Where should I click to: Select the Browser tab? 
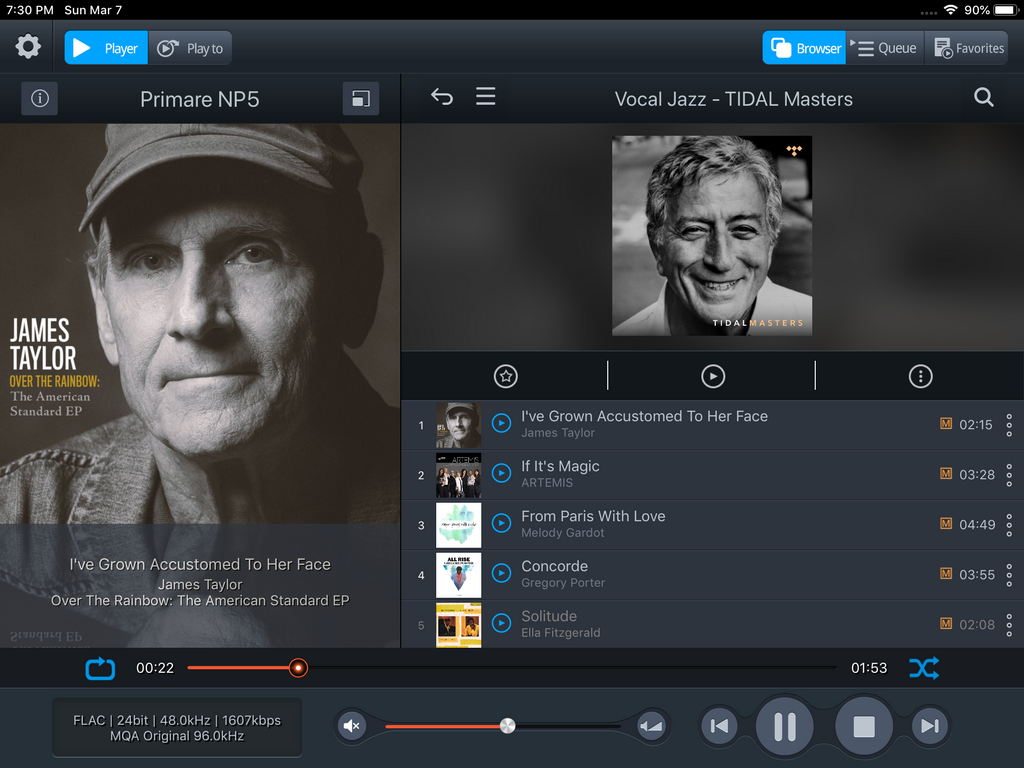(804, 48)
